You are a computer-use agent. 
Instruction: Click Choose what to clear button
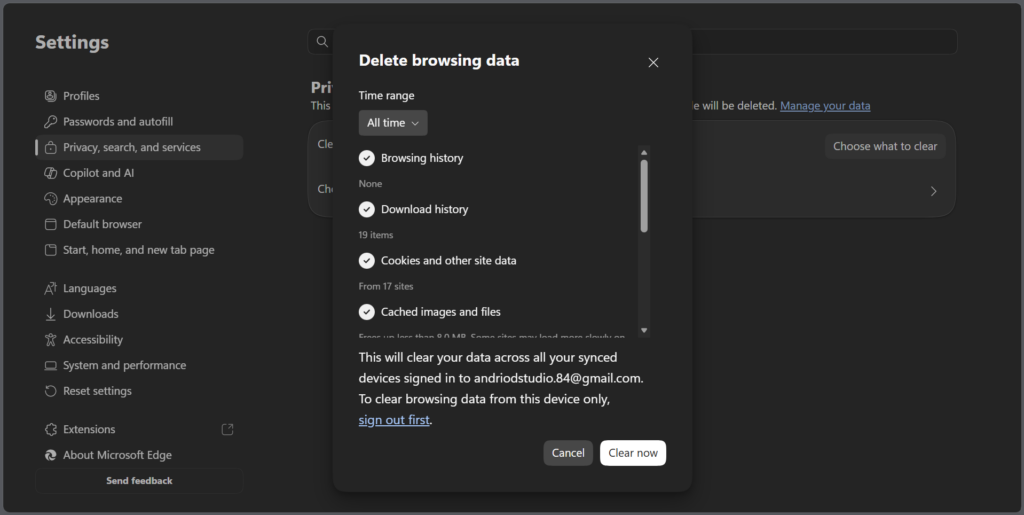885,146
